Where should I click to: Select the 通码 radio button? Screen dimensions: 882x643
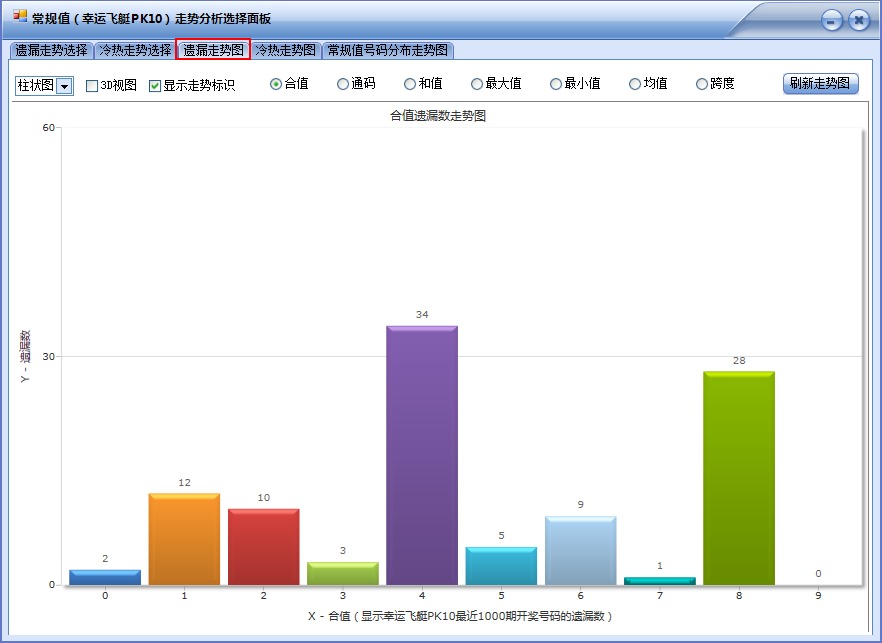pyautogui.click(x=344, y=83)
